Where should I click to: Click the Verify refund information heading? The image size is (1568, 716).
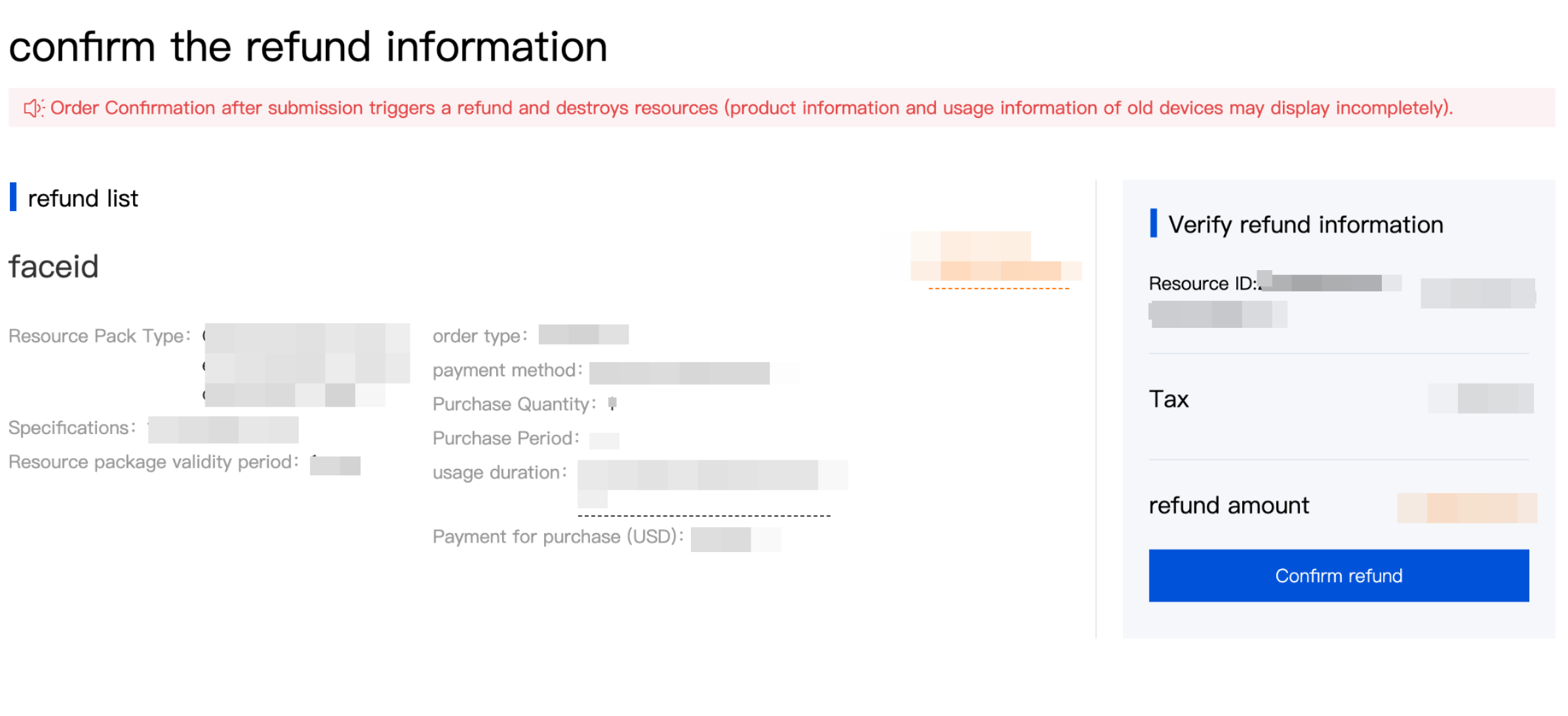tap(1305, 224)
